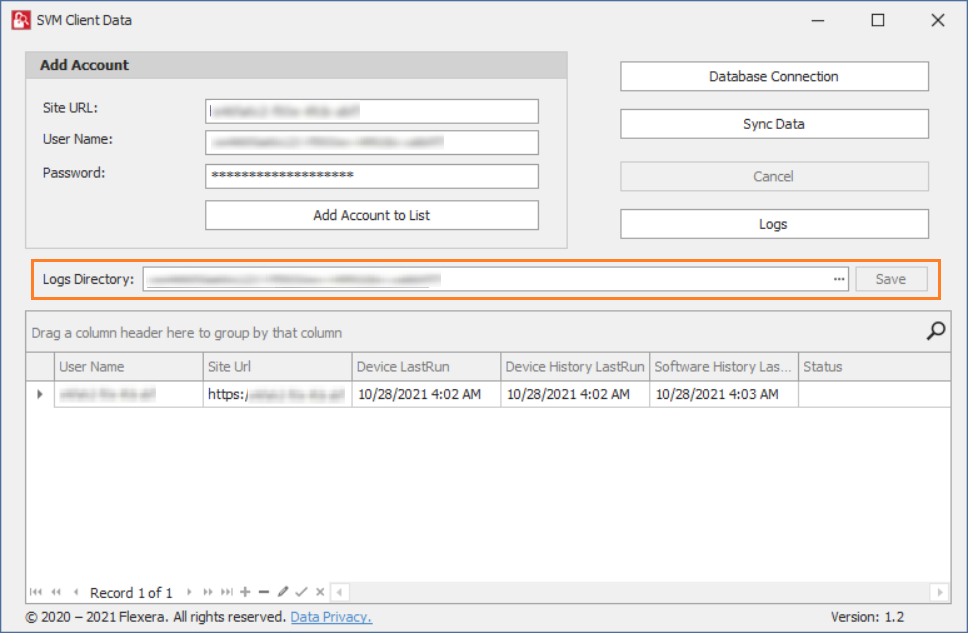
Task: Cancel edit with navigator X icon
Action: click(x=320, y=592)
